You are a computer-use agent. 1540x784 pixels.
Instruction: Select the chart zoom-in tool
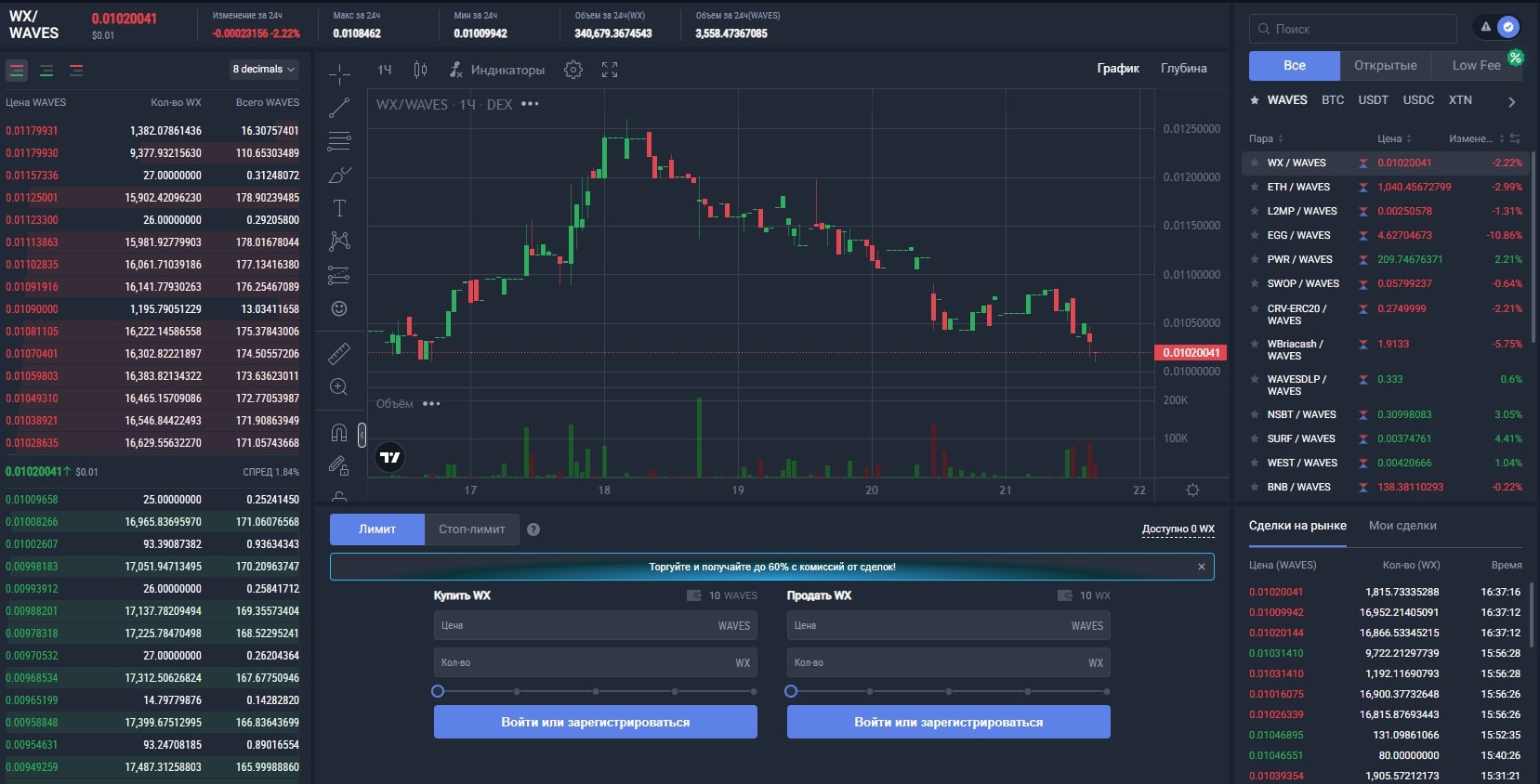click(x=339, y=386)
